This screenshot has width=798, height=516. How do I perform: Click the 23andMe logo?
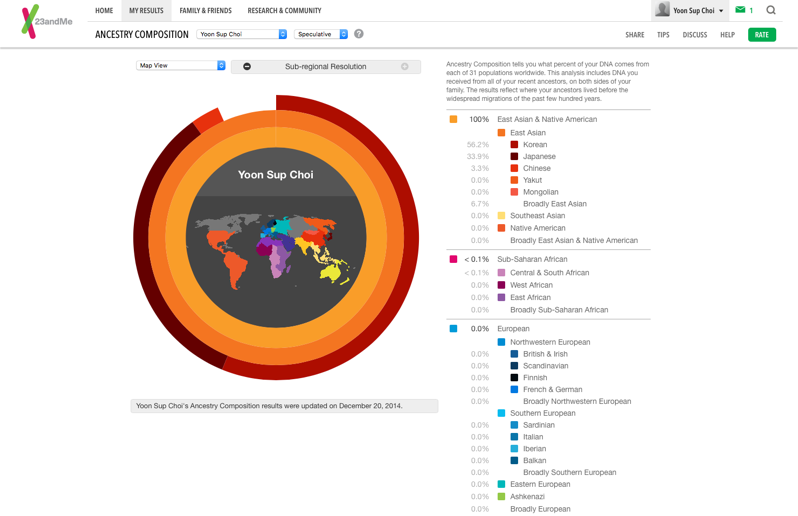pyautogui.click(x=46, y=21)
